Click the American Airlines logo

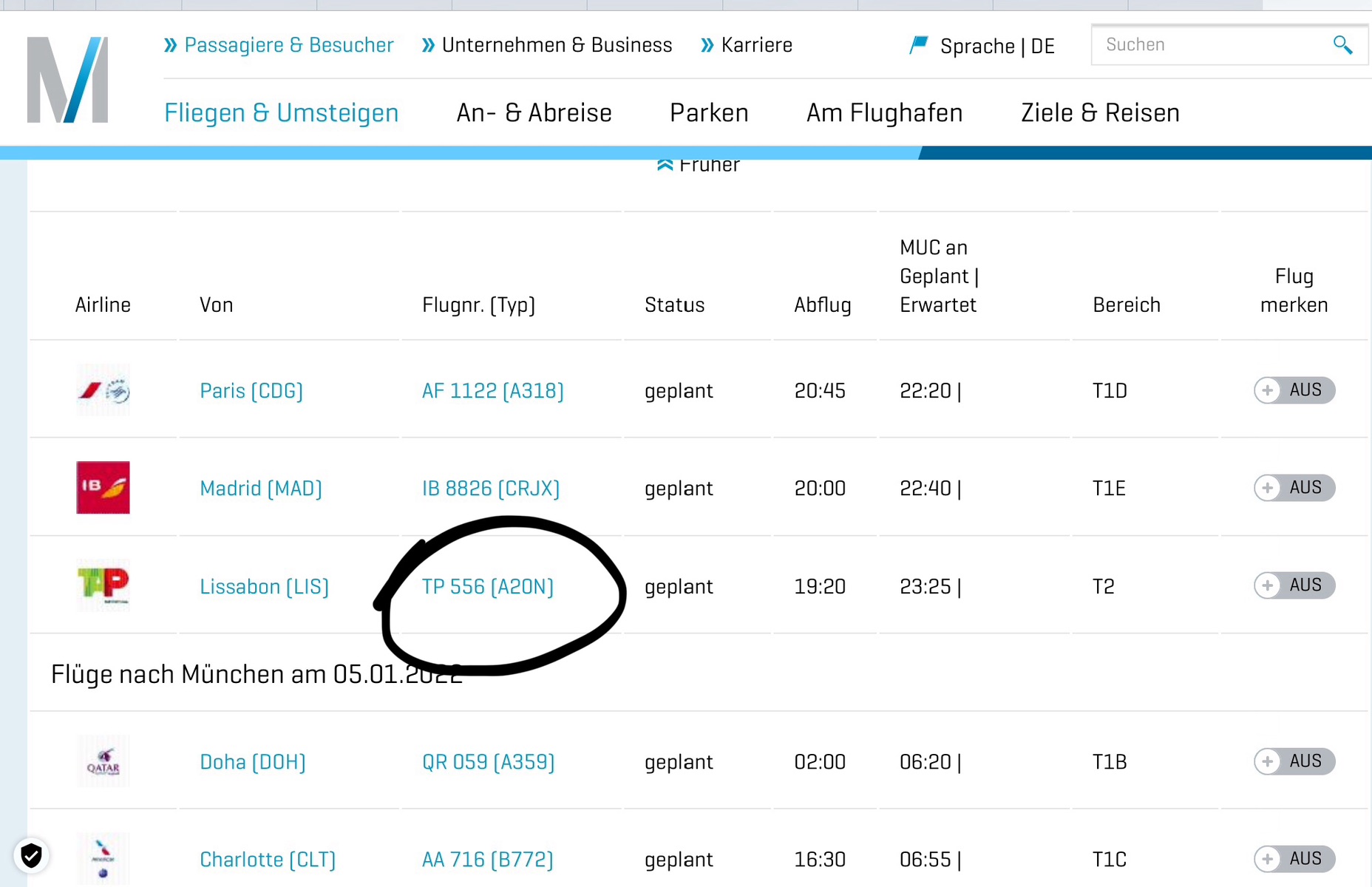[x=103, y=859]
